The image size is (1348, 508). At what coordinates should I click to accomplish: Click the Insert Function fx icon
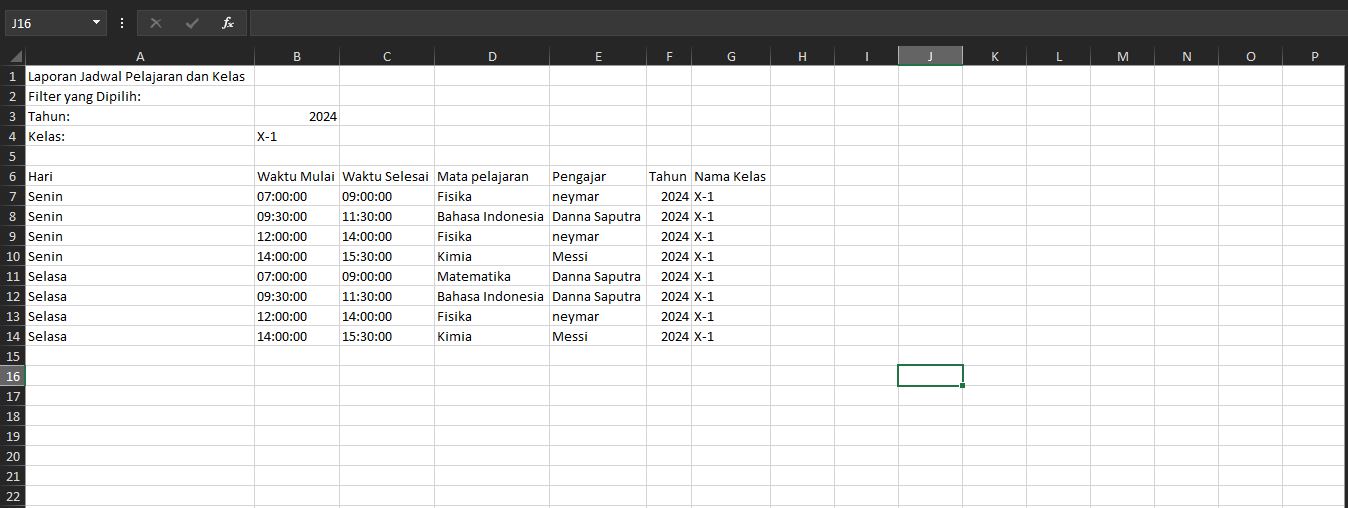point(228,23)
